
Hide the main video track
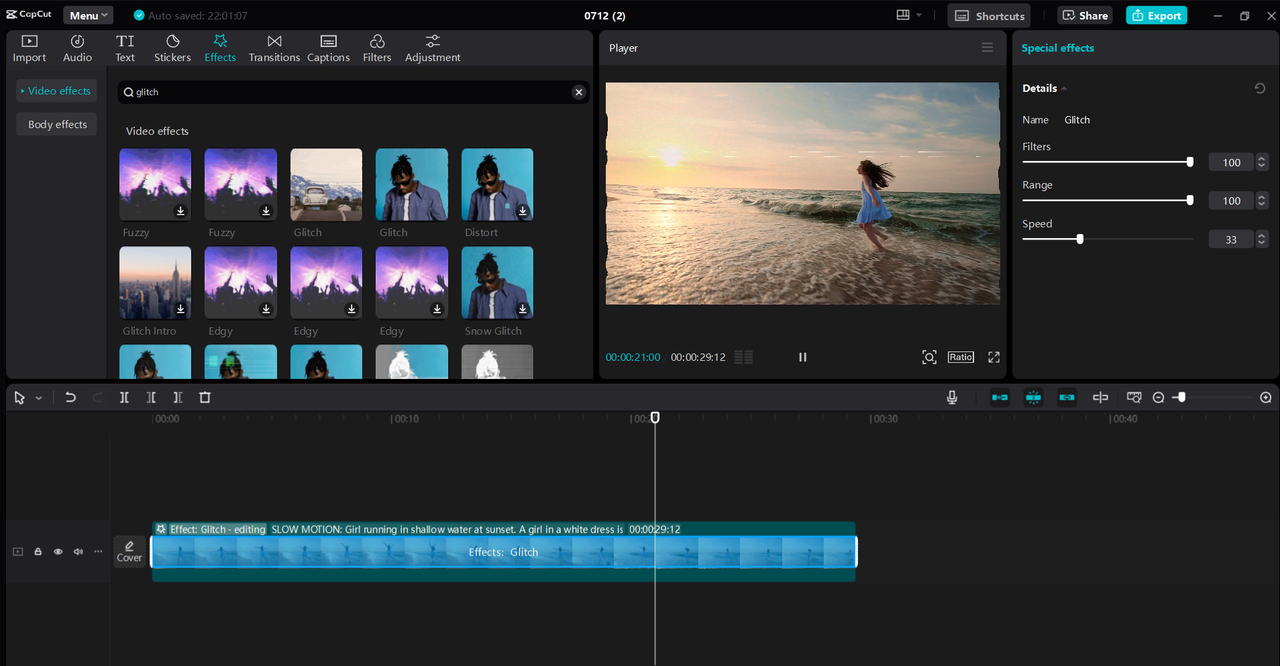coord(58,551)
